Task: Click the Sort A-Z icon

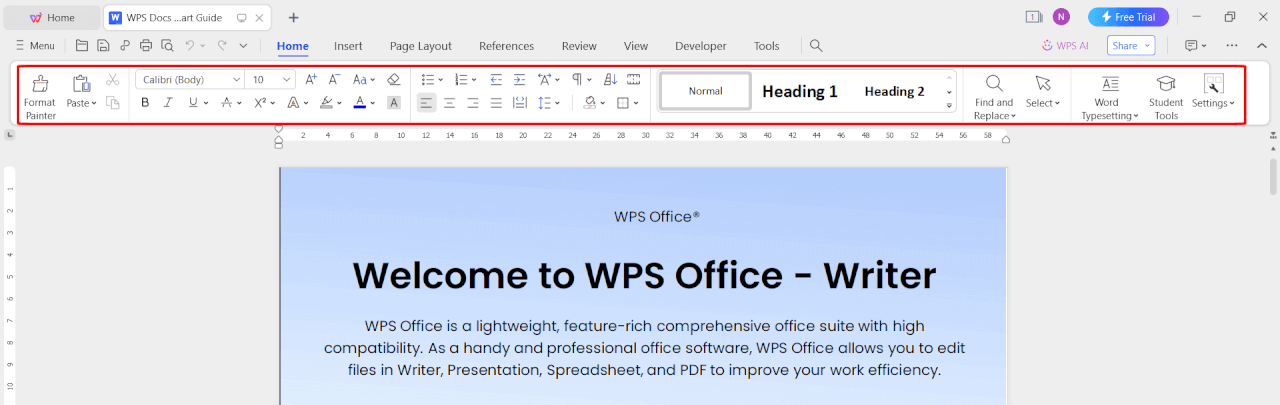Action: (x=612, y=79)
